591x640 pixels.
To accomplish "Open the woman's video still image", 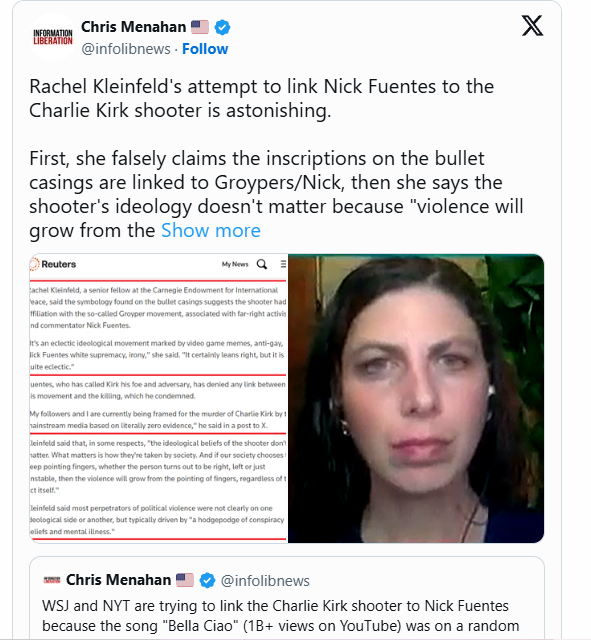I will [416, 398].
